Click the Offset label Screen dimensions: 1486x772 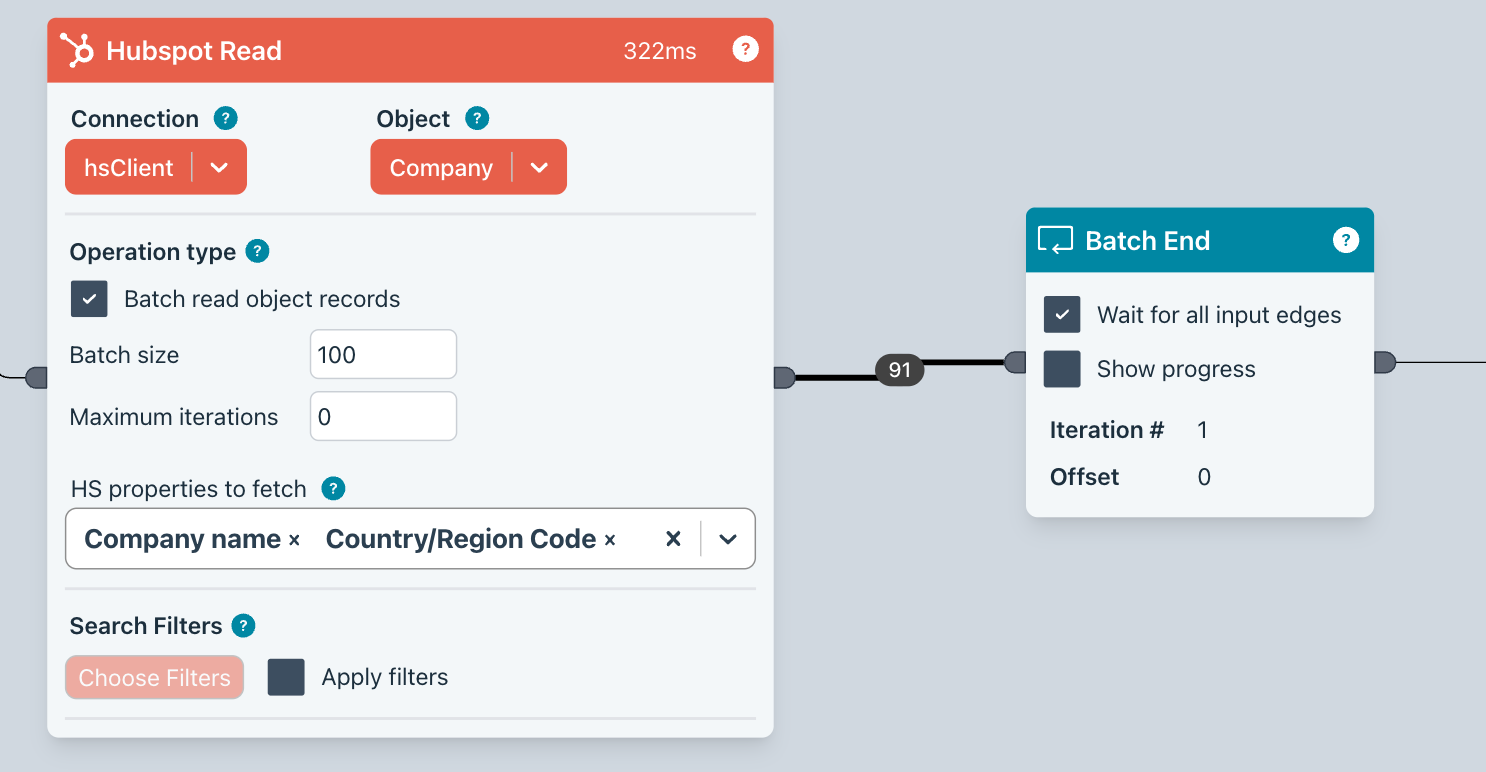click(1085, 477)
